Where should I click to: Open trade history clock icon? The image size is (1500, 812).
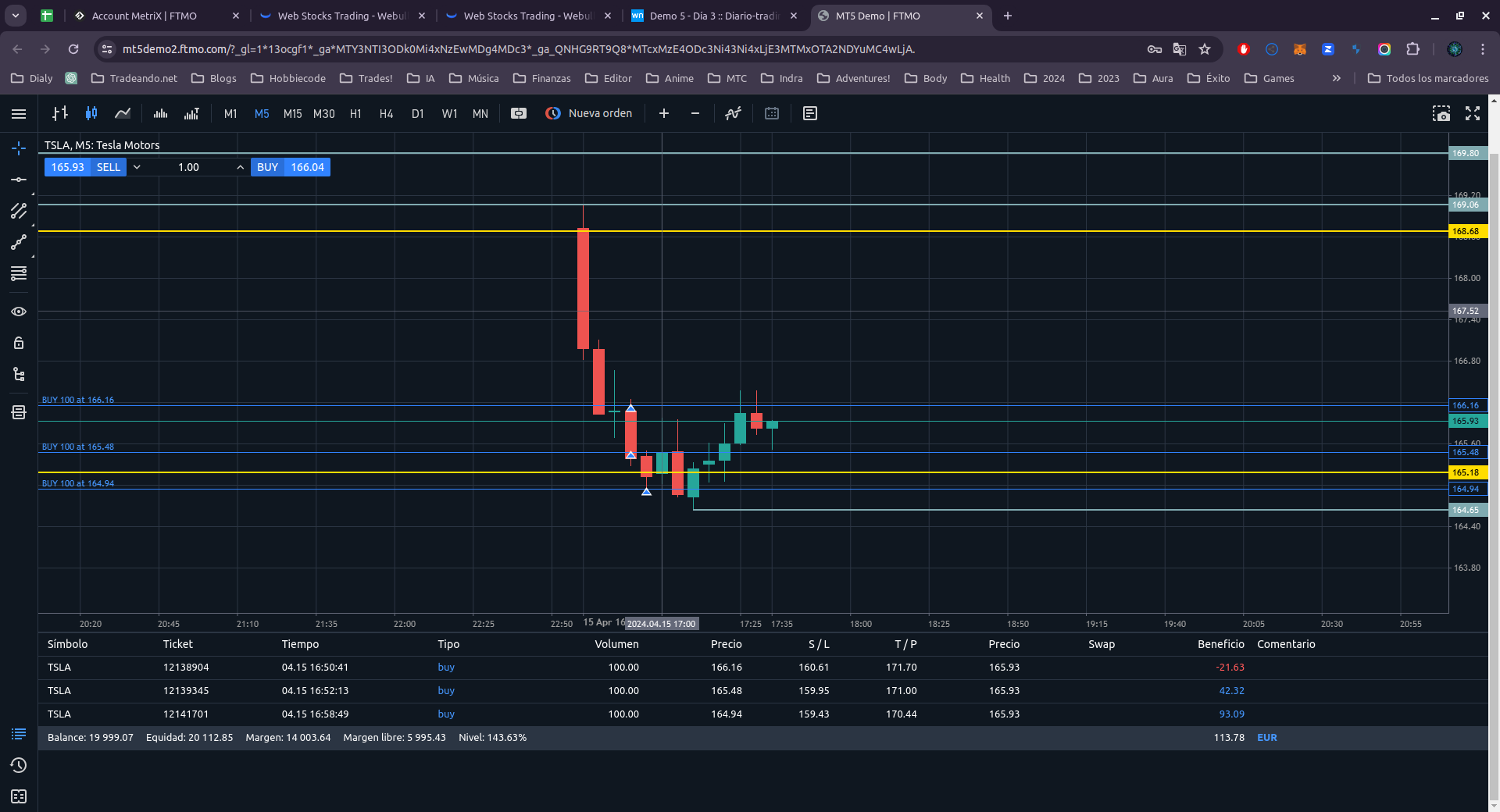pos(19,765)
